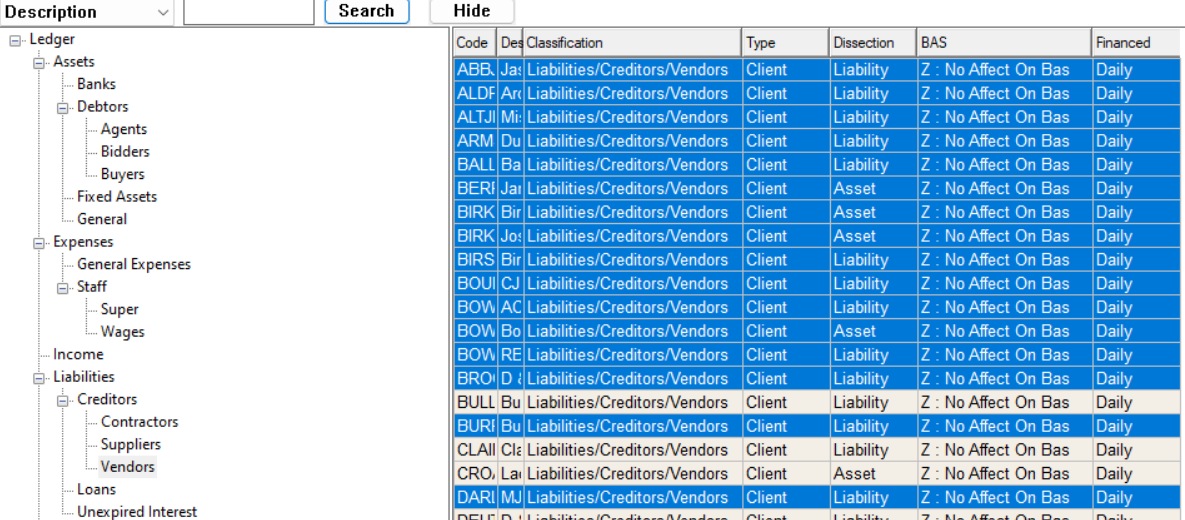Select Debtors tree label

(103, 107)
